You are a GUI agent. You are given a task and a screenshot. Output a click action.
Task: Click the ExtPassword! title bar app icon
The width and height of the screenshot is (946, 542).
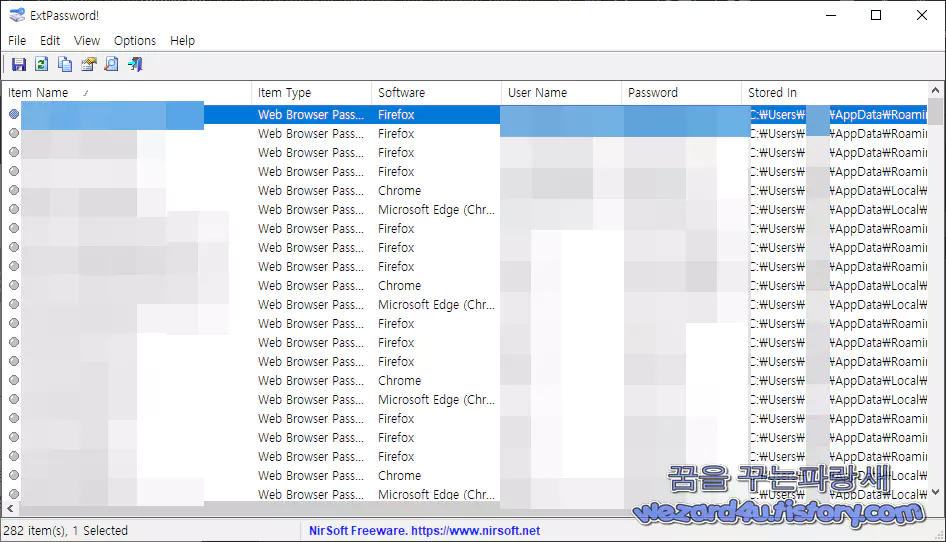point(17,15)
